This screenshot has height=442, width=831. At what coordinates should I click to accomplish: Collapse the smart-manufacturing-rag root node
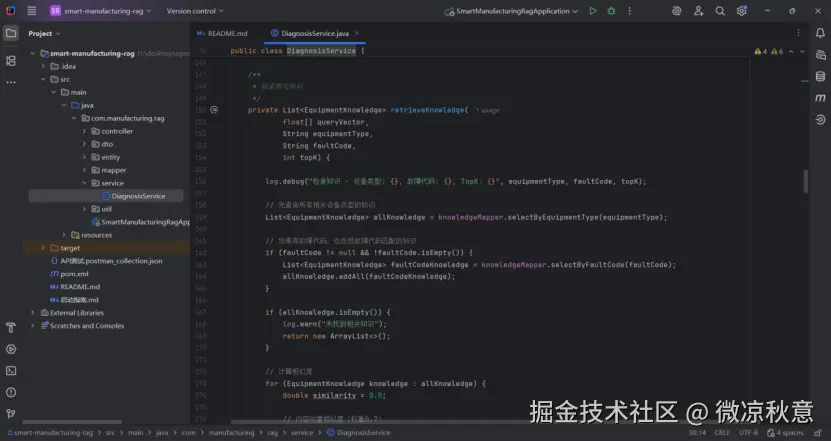(x=33, y=54)
